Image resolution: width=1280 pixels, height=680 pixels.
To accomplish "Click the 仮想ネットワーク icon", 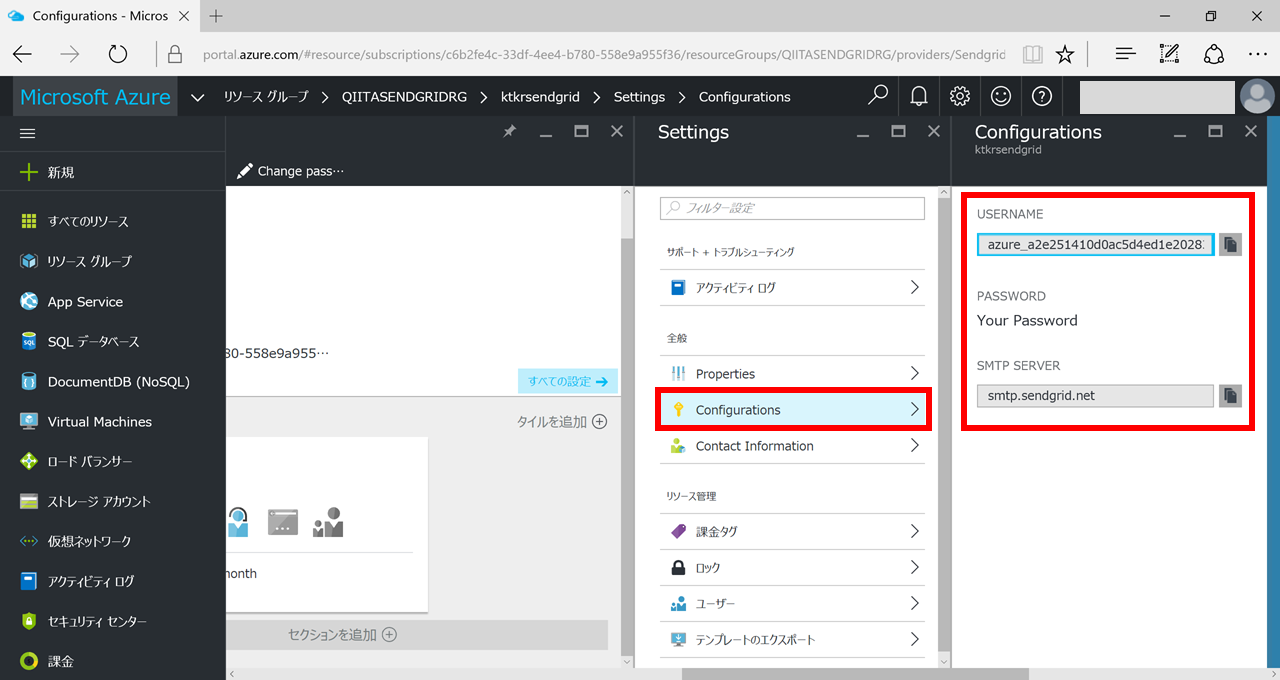I will coord(29,541).
